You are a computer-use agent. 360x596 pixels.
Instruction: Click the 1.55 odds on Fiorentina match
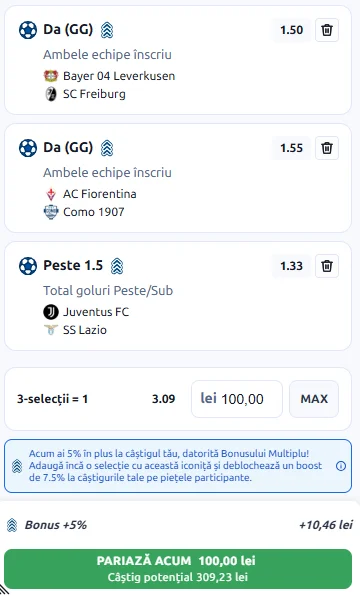pos(292,148)
